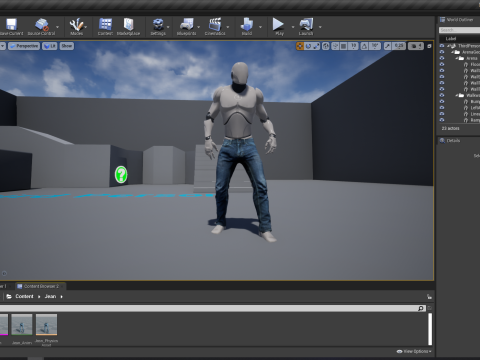Click the Save Current toolbar icon
The image size is (480, 360).
coord(11,27)
